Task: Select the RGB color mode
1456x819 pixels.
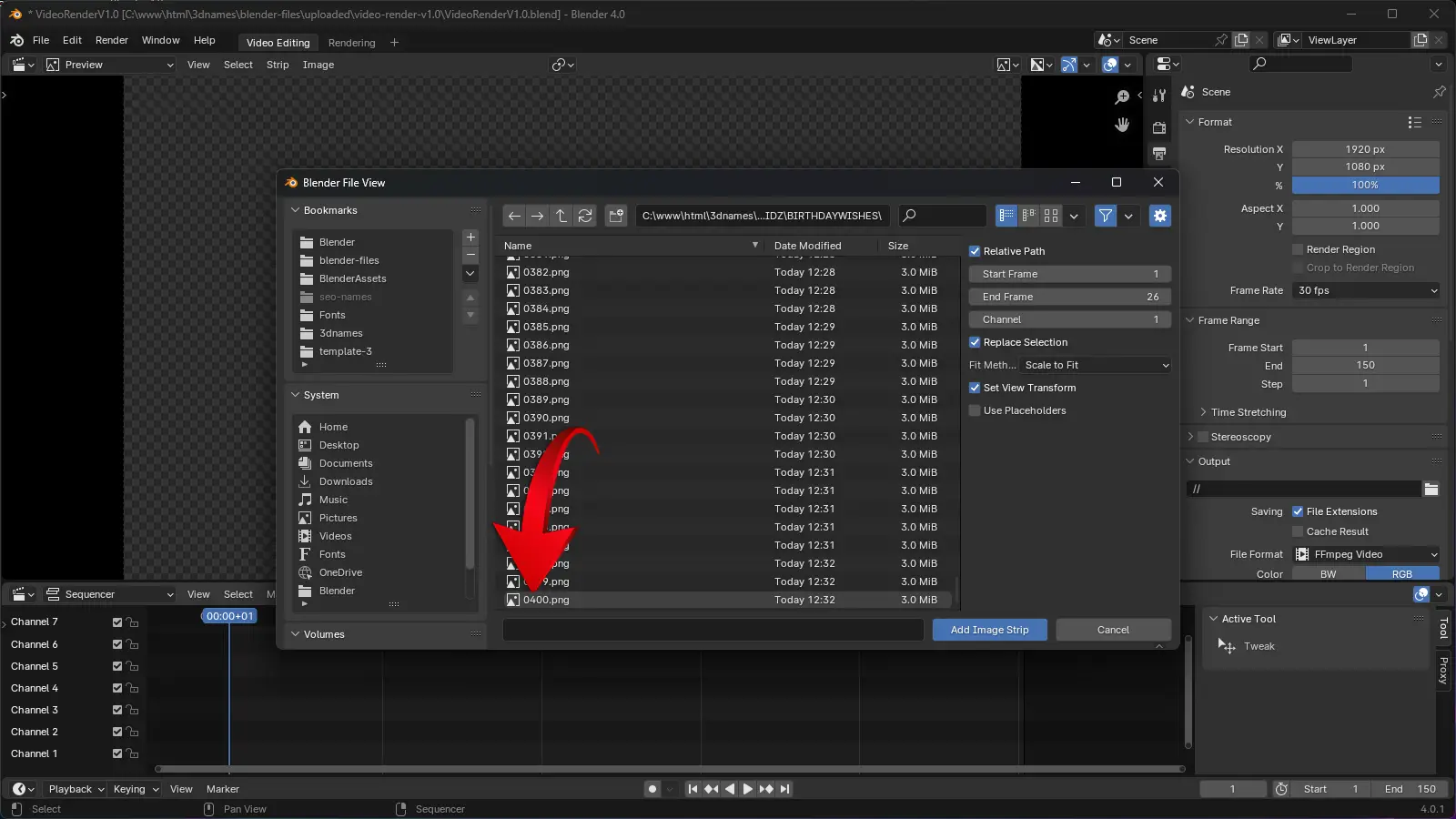Action: 1401,574
